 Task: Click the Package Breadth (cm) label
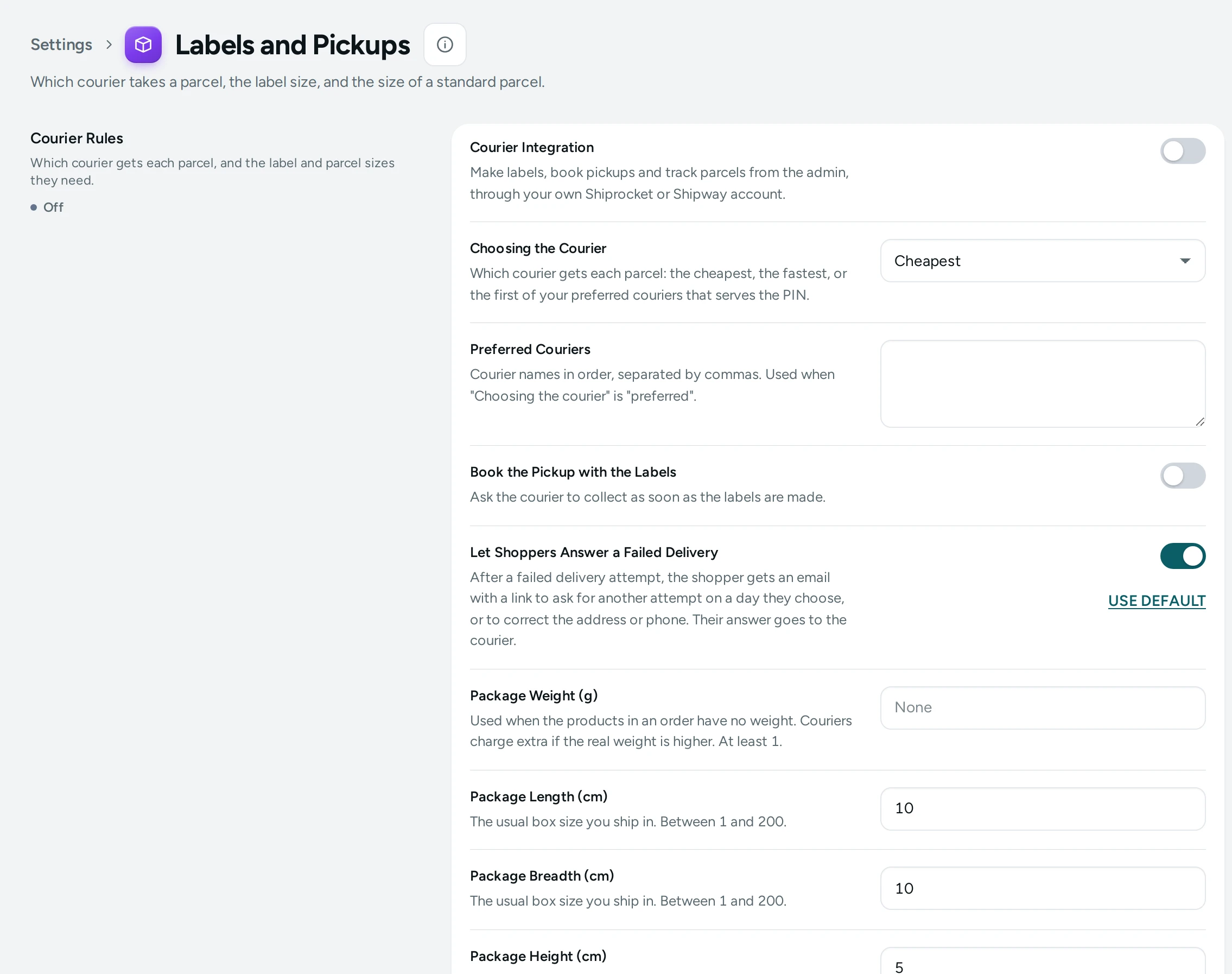tap(542, 875)
